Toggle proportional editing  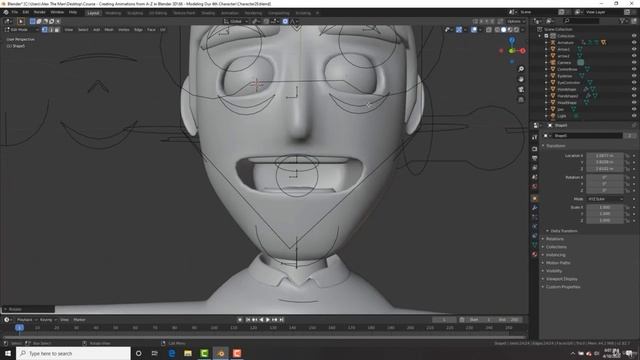(285, 21)
